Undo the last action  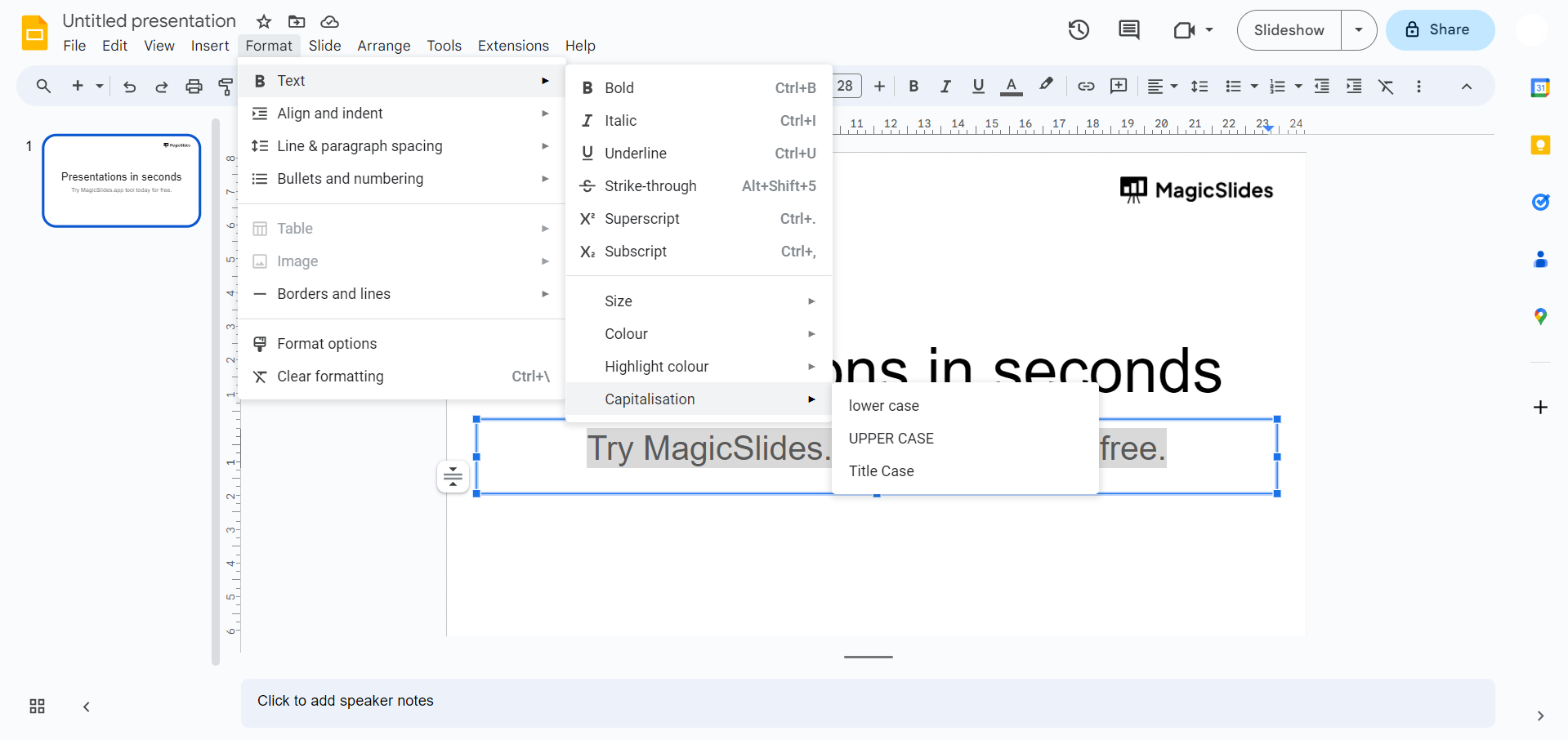(x=129, y=87)
